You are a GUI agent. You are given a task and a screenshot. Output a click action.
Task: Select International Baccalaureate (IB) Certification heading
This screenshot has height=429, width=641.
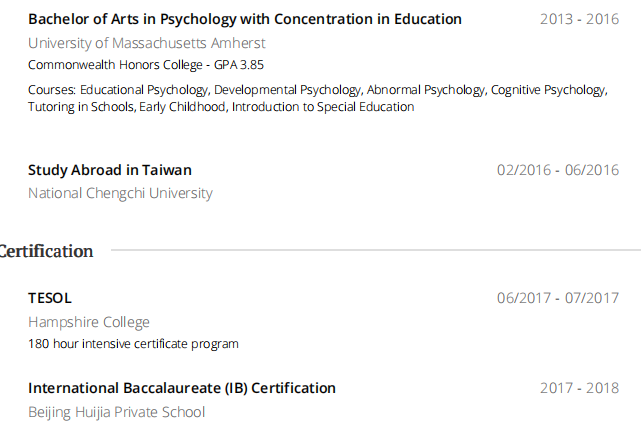(182, 388)
